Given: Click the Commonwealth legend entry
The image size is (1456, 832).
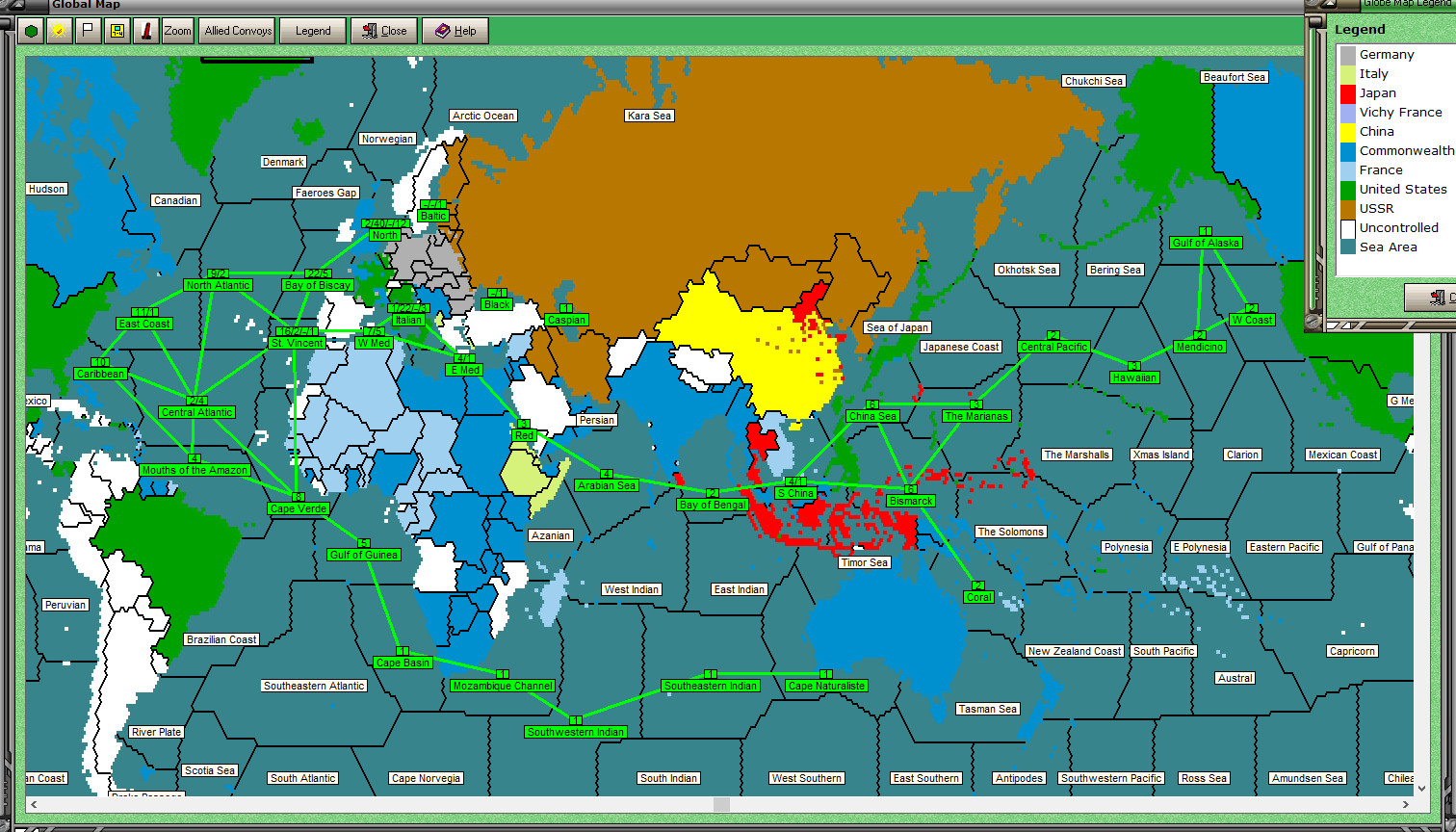Looking at the screenshot, I should click(x=1407, y=151).
